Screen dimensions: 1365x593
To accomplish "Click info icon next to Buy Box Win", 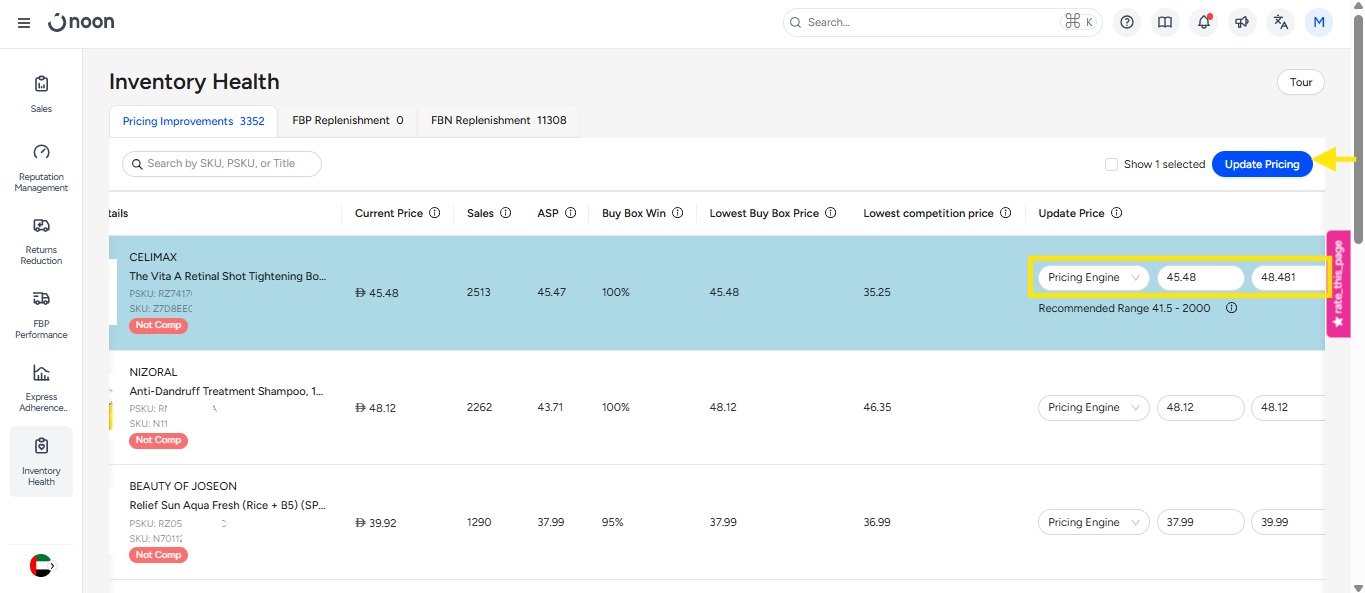I will pos(677,213).
